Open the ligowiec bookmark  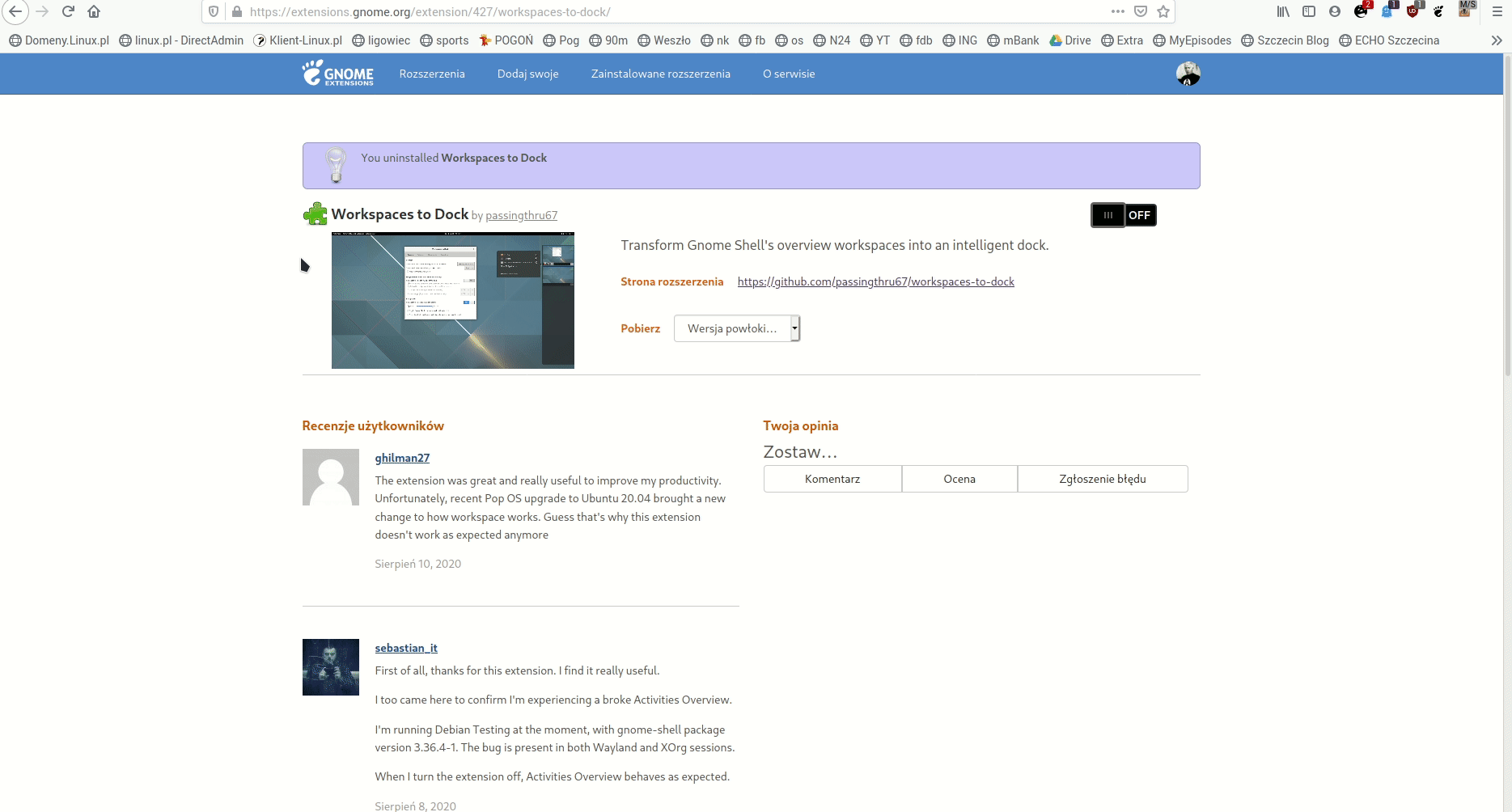381,40
